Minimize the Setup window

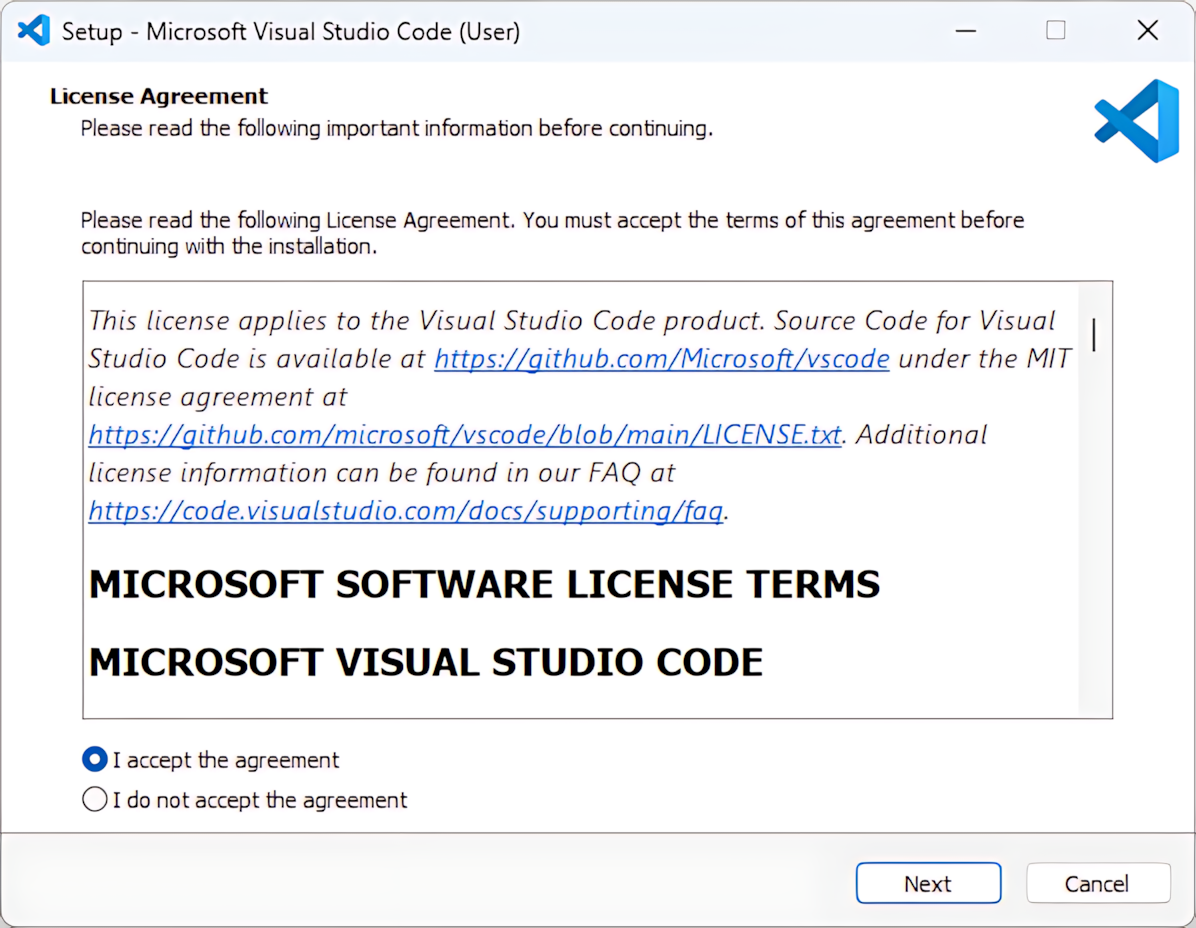pyautogui.click(x=965, y=31)
